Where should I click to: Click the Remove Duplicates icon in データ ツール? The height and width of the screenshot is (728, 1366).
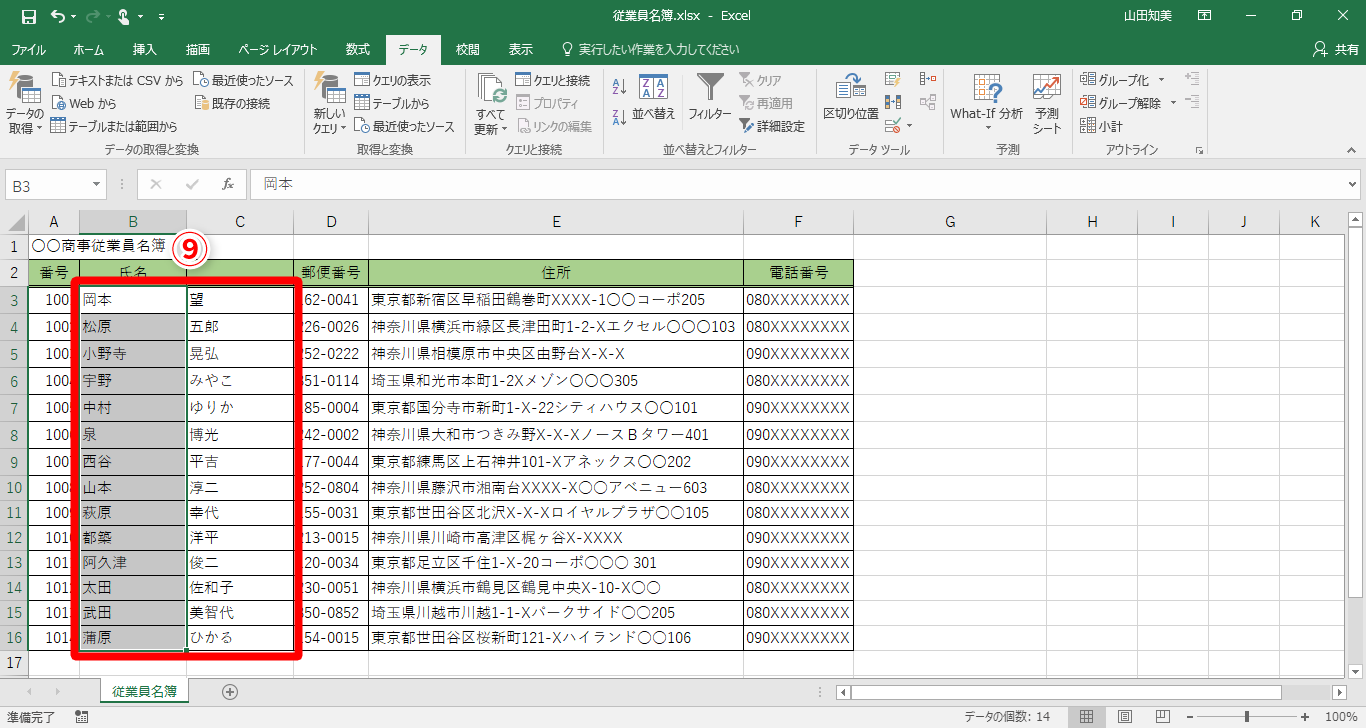[x=894, y=103]
